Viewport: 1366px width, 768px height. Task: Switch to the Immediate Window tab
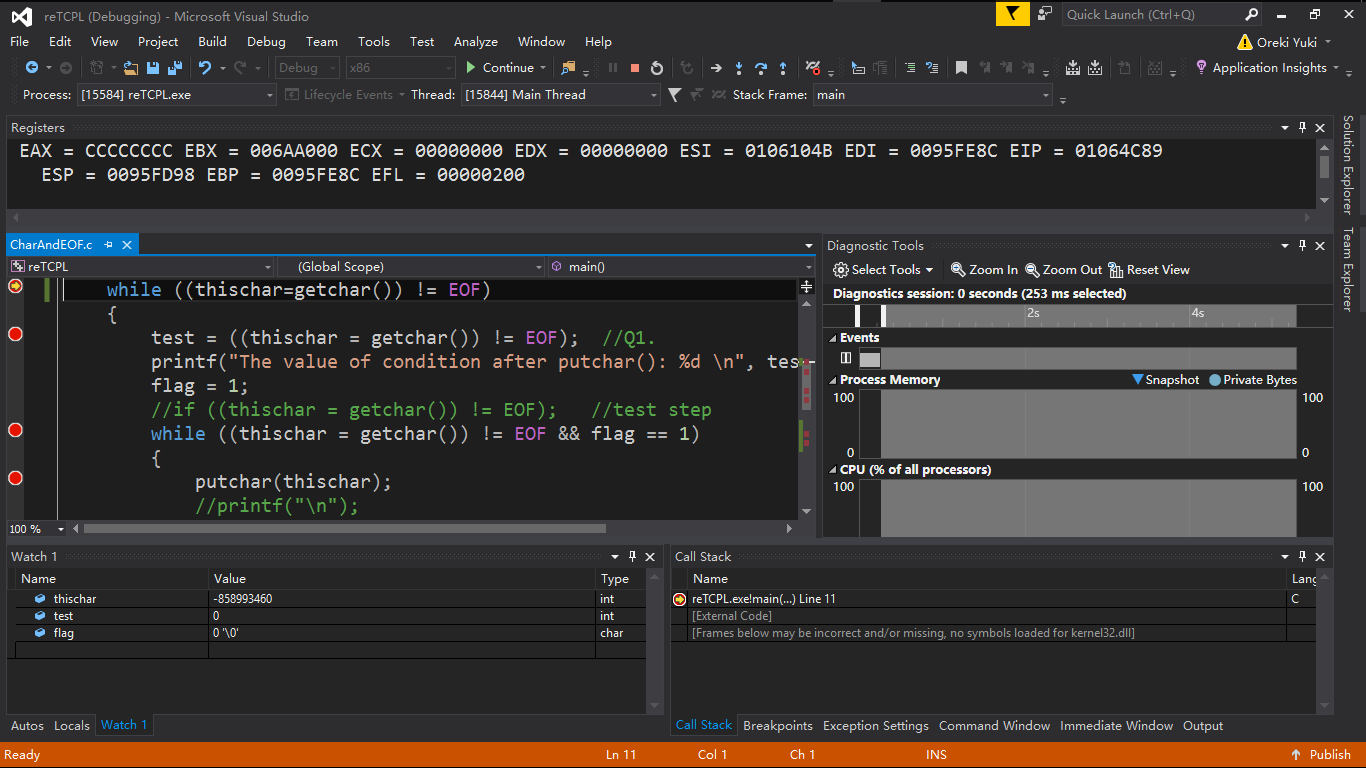coord(1116,725)
